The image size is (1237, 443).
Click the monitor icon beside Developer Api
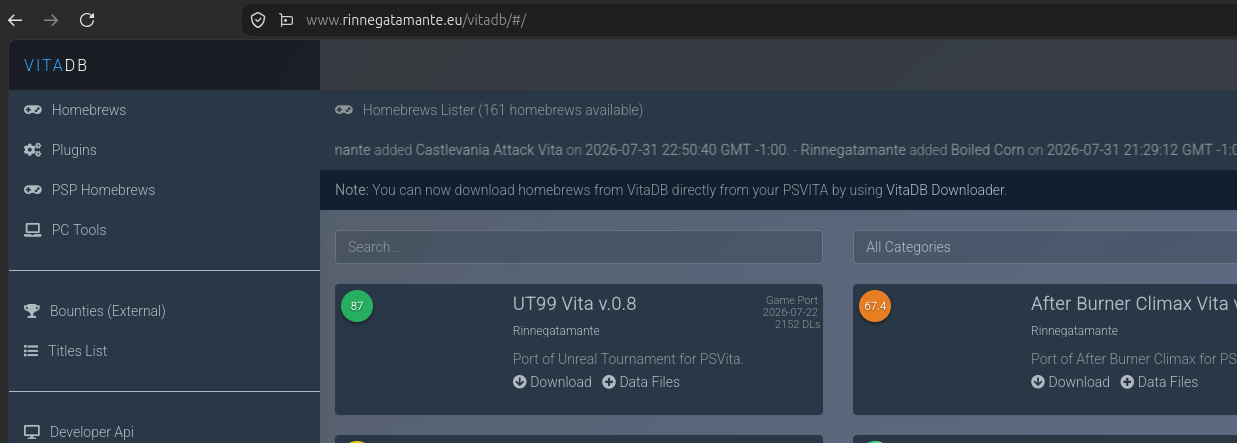click(x=32, y=432)
